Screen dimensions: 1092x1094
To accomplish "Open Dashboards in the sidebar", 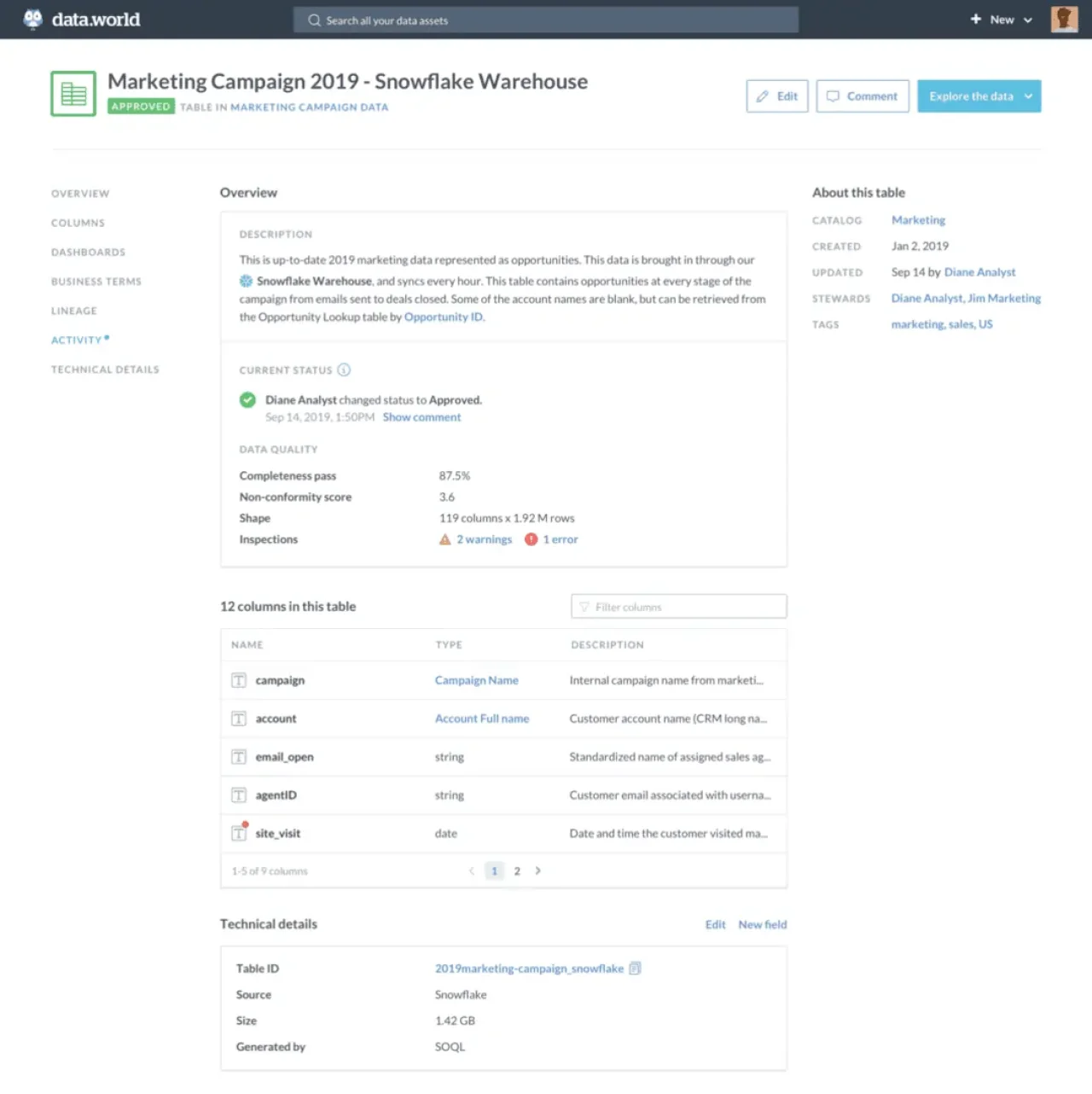I will tap(88, 253).
